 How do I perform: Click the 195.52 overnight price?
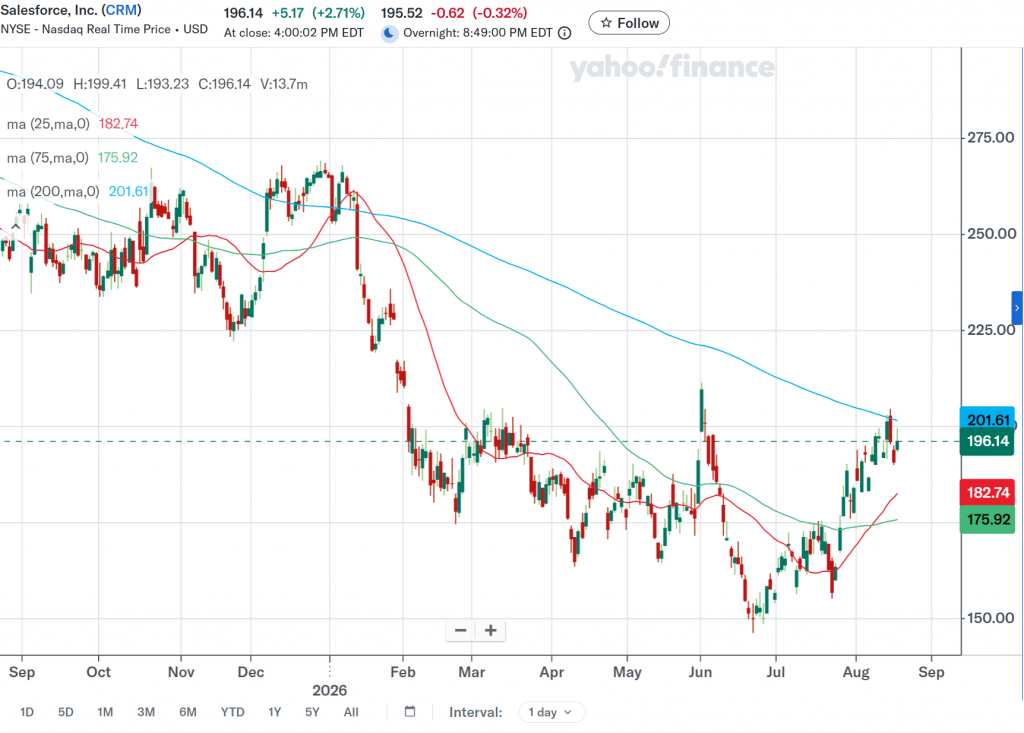click(402, 13)
